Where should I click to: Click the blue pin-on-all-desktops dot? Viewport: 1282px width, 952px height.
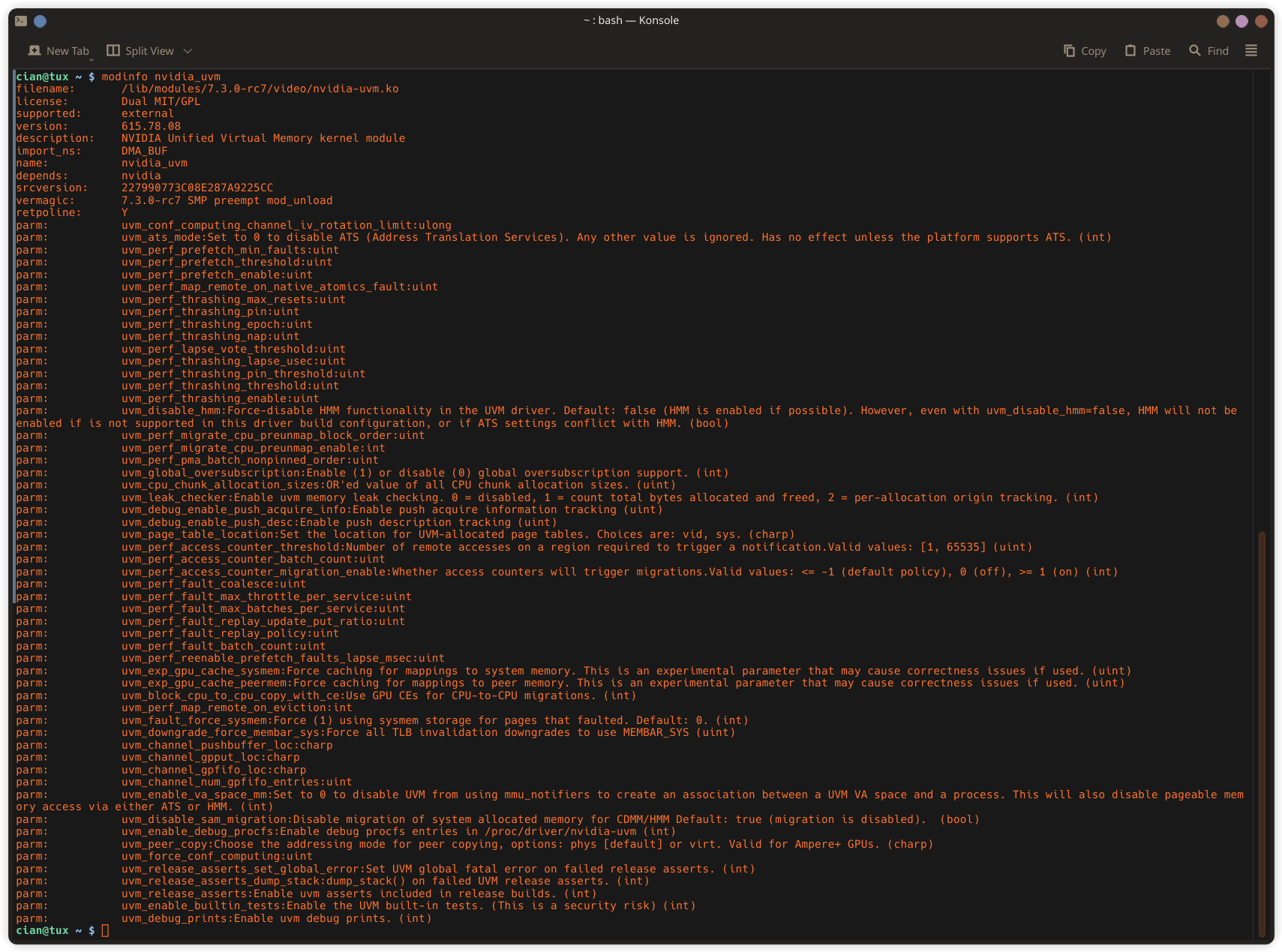(41, 21)
